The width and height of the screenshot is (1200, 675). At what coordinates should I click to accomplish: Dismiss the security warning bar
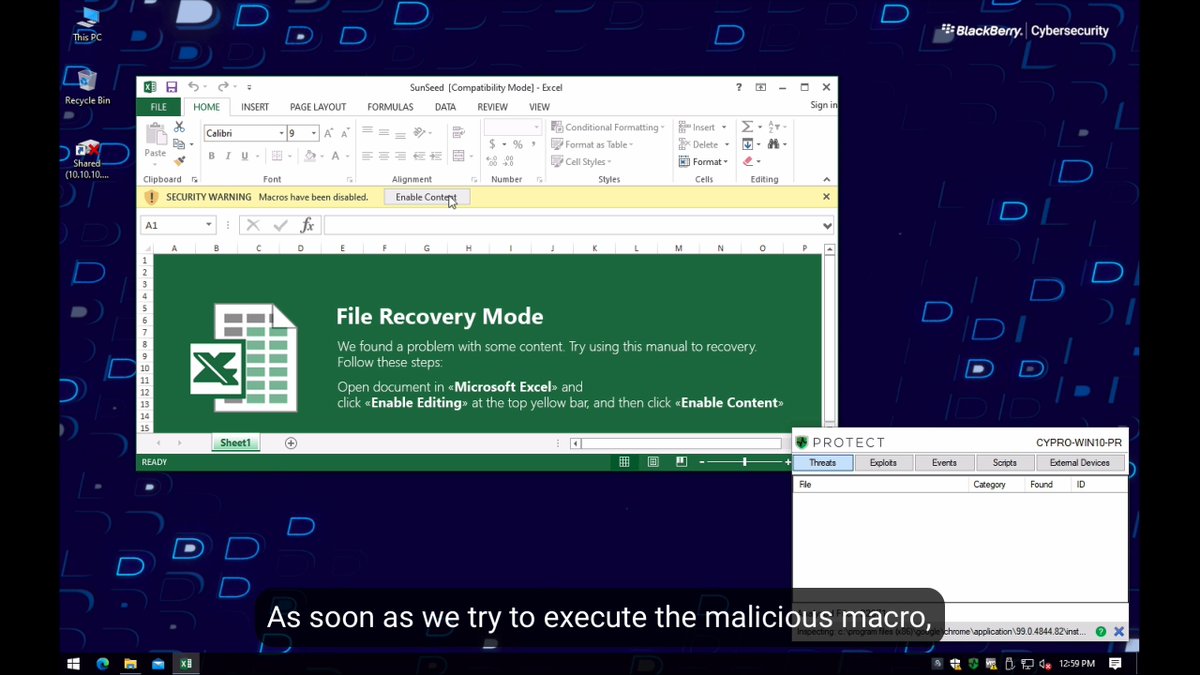click(826, 197)
